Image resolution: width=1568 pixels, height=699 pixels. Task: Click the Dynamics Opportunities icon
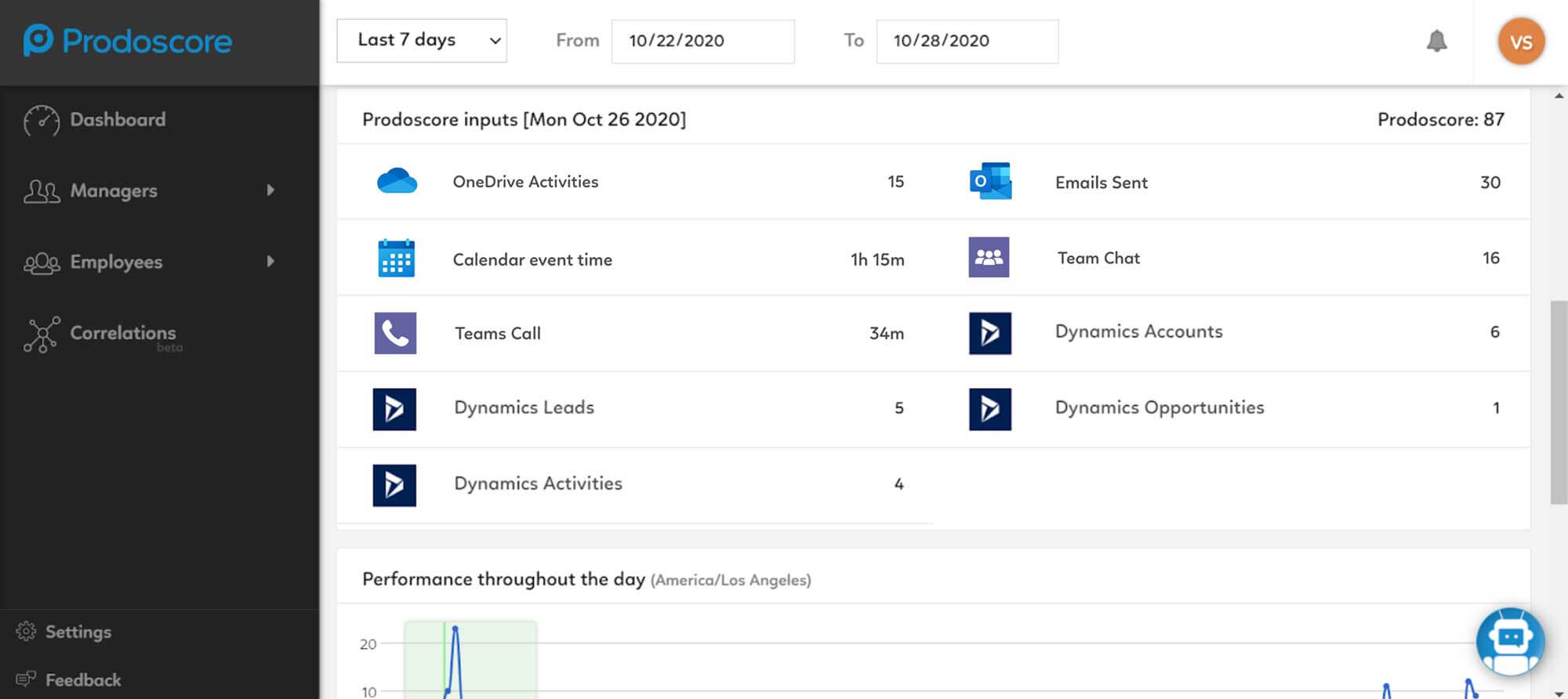click(990, 409)
